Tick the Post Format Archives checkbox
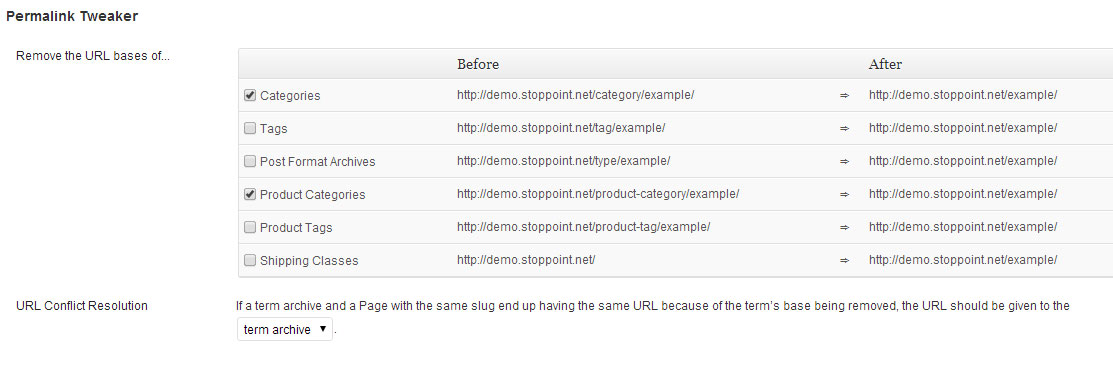 point(250,161)
